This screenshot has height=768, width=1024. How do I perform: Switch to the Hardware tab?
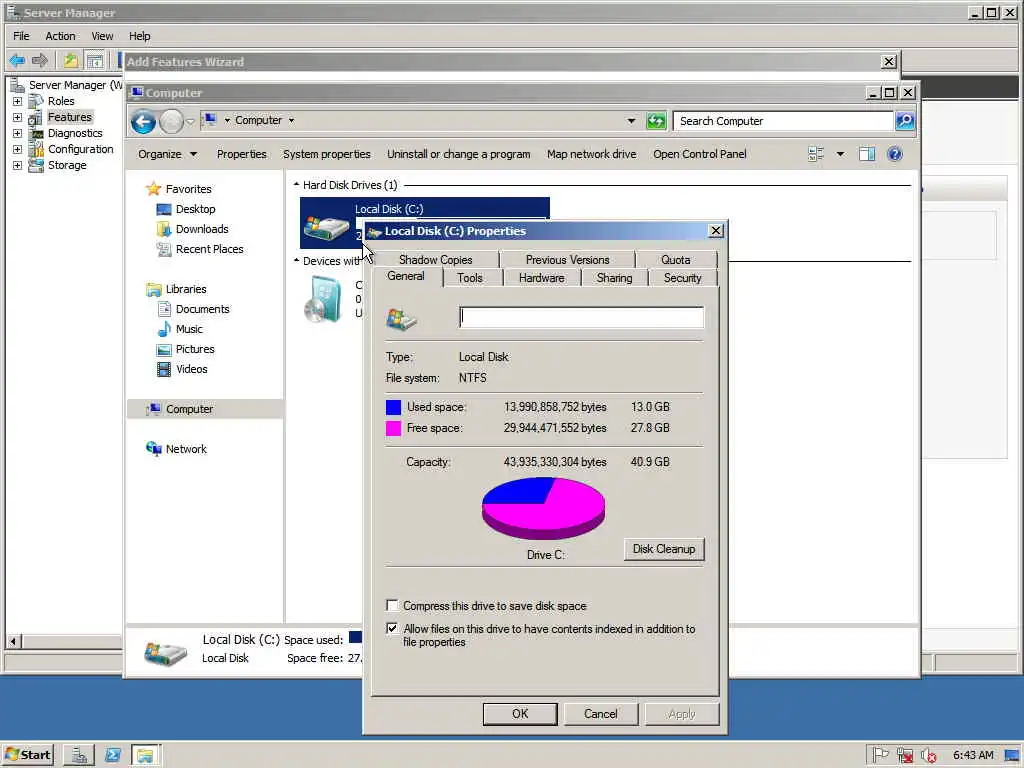coord(541,278)
